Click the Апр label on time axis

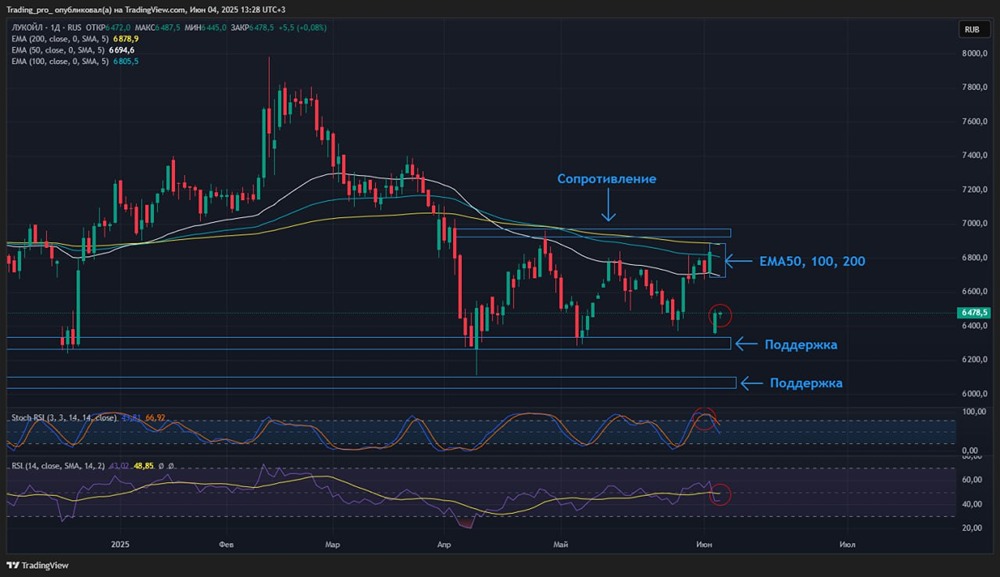(x=444, y=544)
